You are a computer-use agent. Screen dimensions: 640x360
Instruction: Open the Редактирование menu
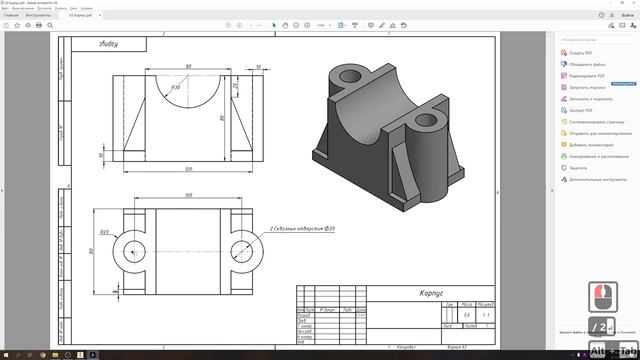tap(23, 8)
